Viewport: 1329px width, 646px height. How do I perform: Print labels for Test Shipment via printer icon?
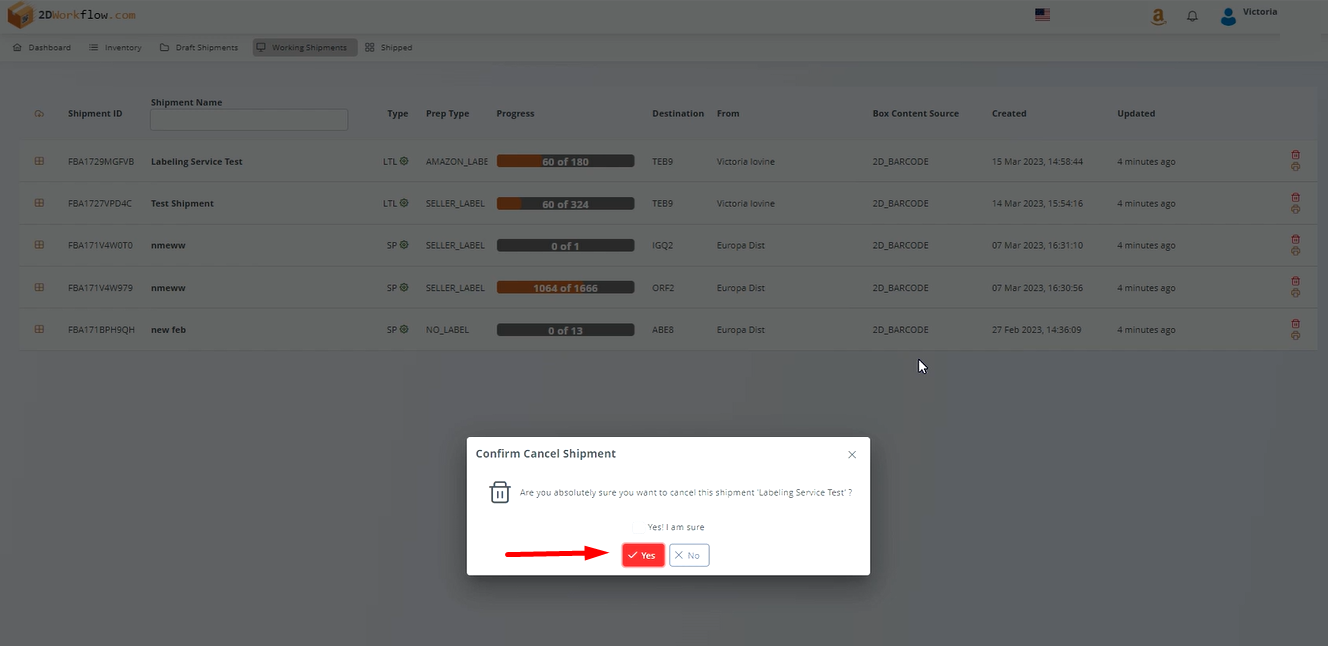tap(1295, 211)
